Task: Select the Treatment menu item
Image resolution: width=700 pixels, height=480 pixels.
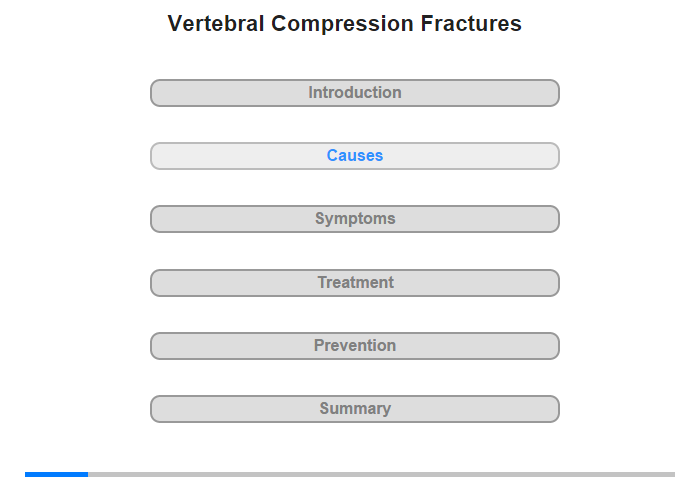Action: (354, 283)
